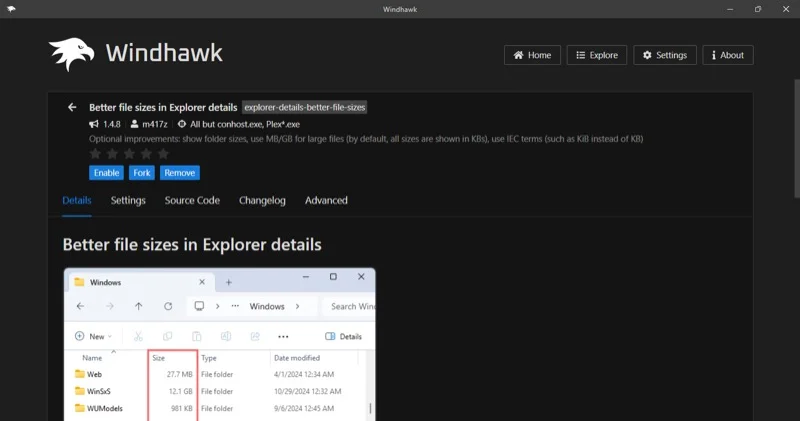
Task: Open Windhawk Settings
Action: coord(664,55)
